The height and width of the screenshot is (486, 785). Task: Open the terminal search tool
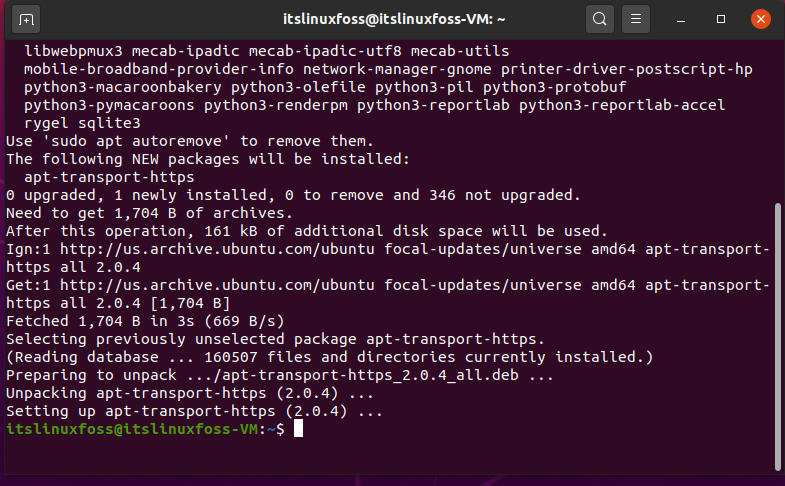600,20
